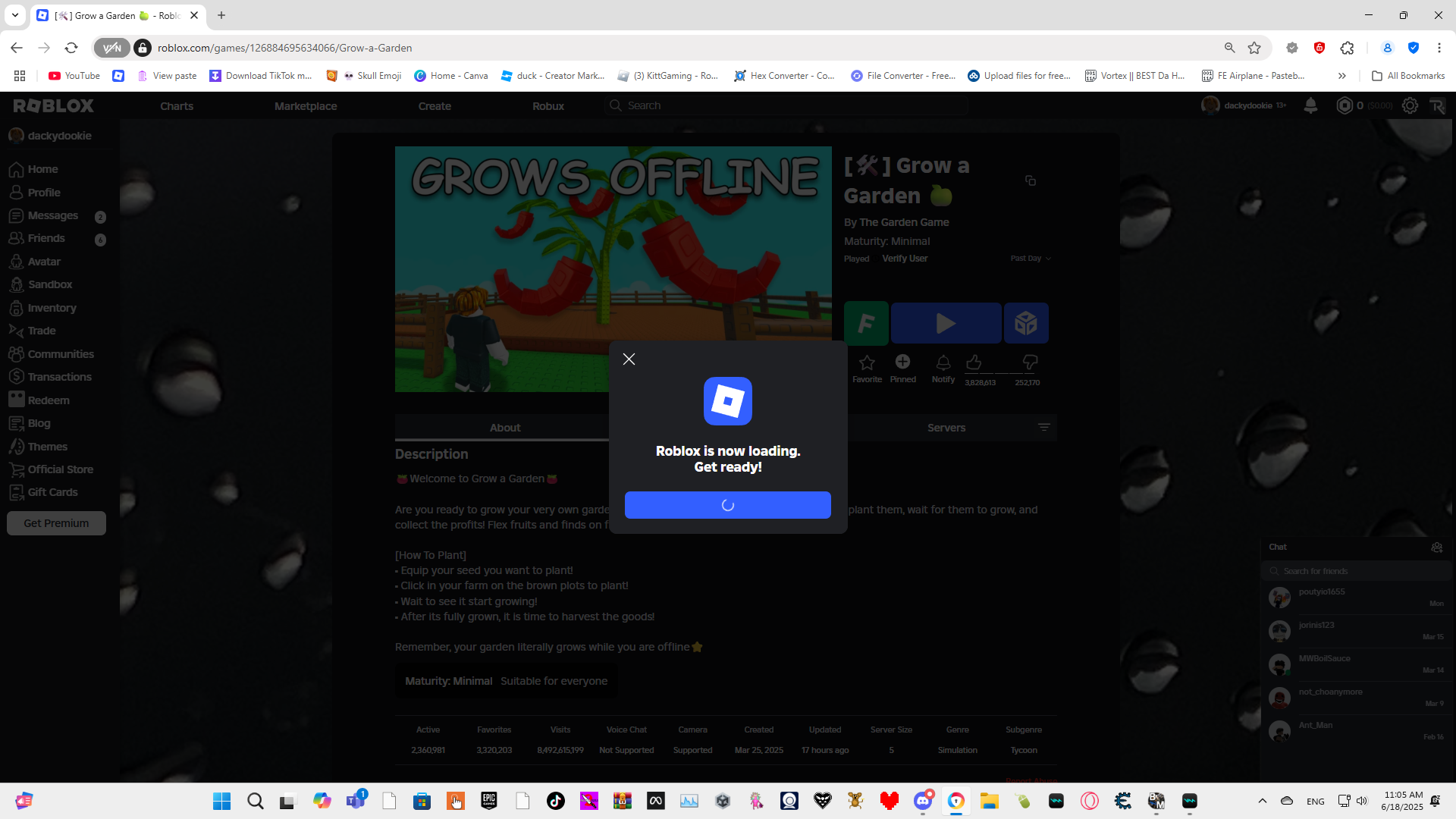Switch to the About tab
The width and height of the screenshot is (1456, 819).
coord(505,428)
